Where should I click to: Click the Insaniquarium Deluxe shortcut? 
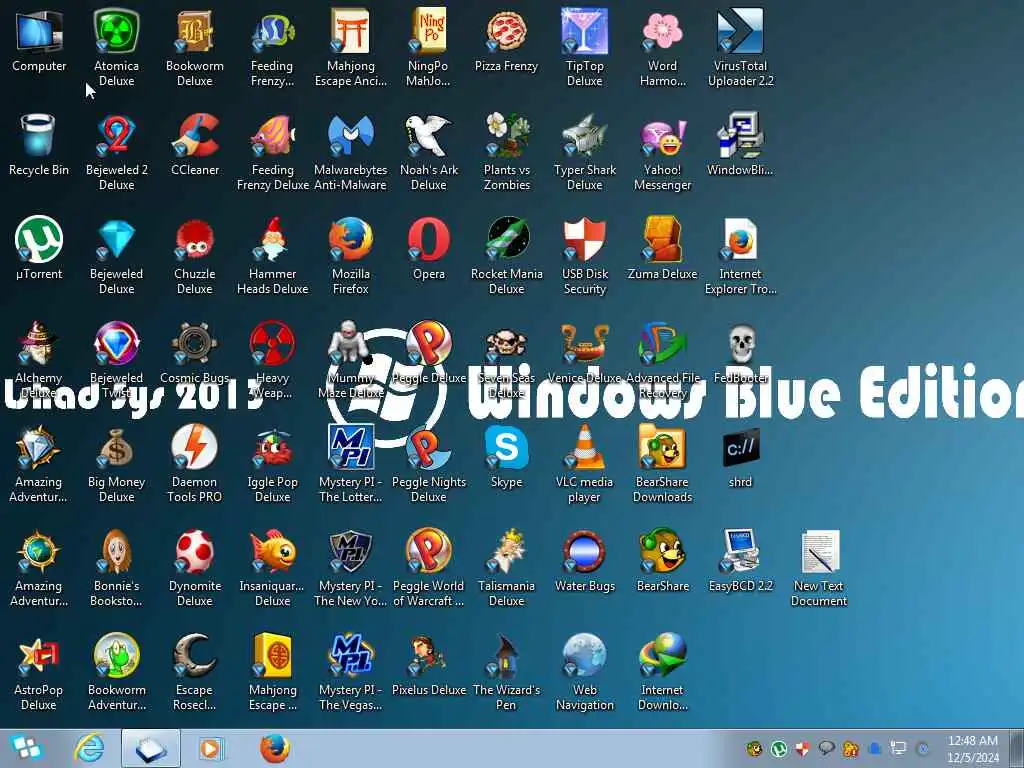tap(272, 567)
